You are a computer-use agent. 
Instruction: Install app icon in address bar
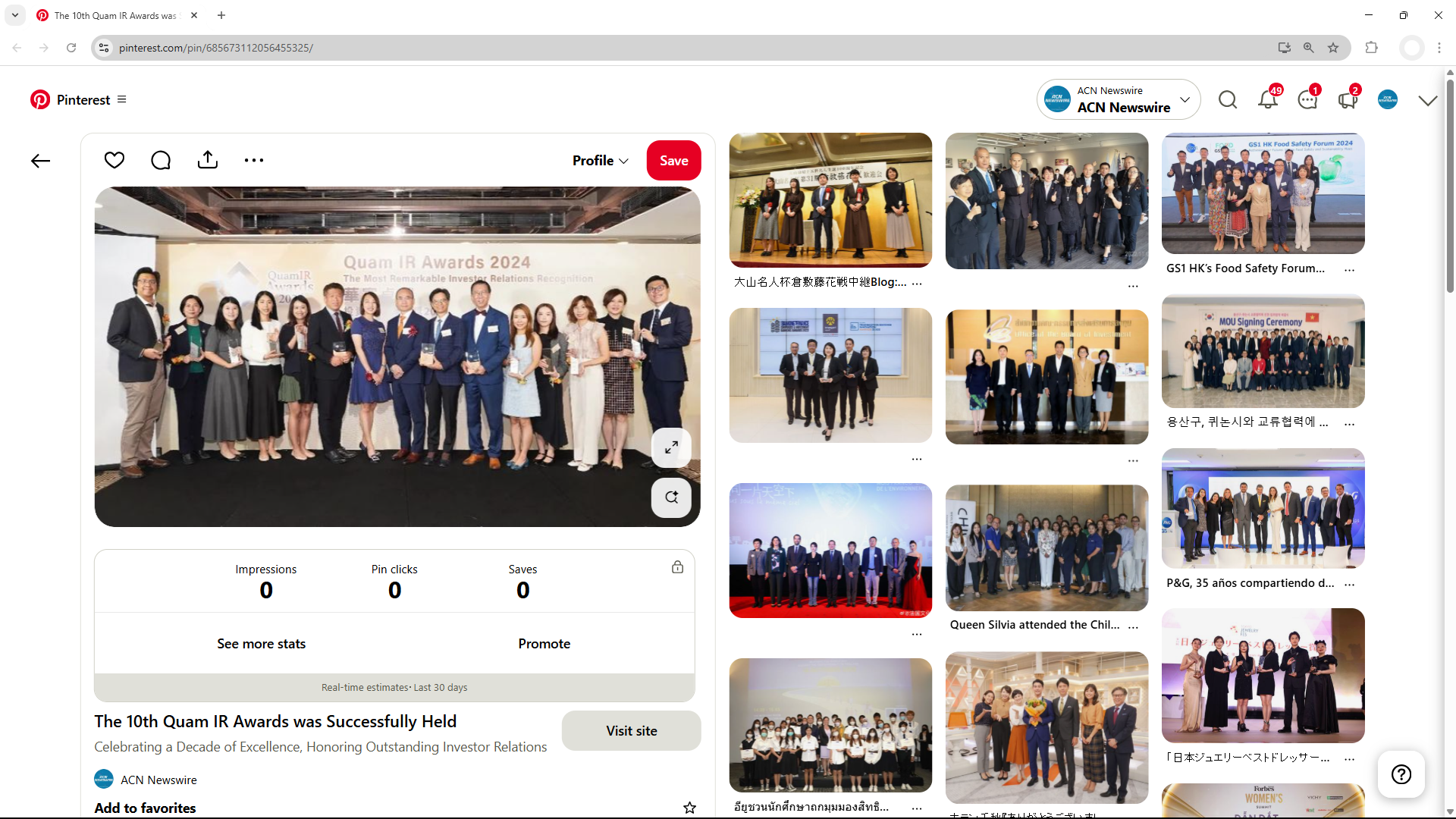(1285, 48)
